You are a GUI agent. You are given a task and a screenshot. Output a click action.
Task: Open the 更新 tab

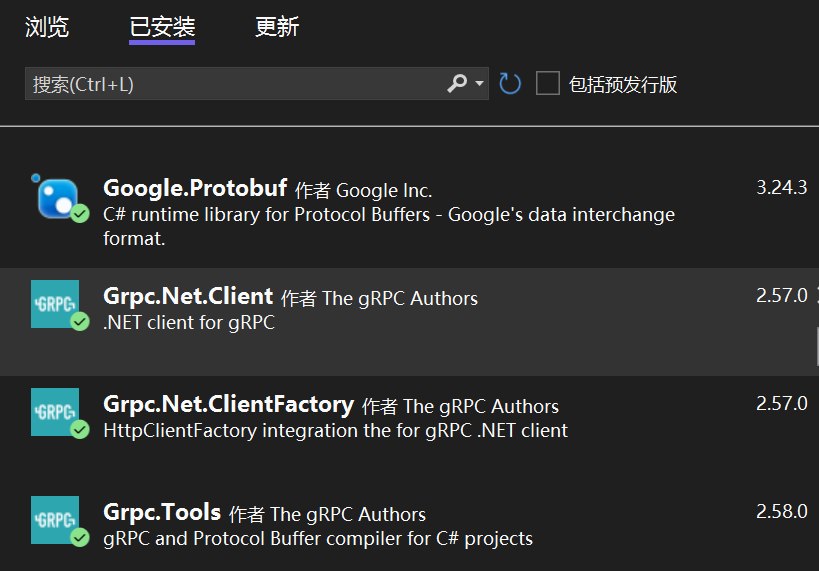[277, 27]
